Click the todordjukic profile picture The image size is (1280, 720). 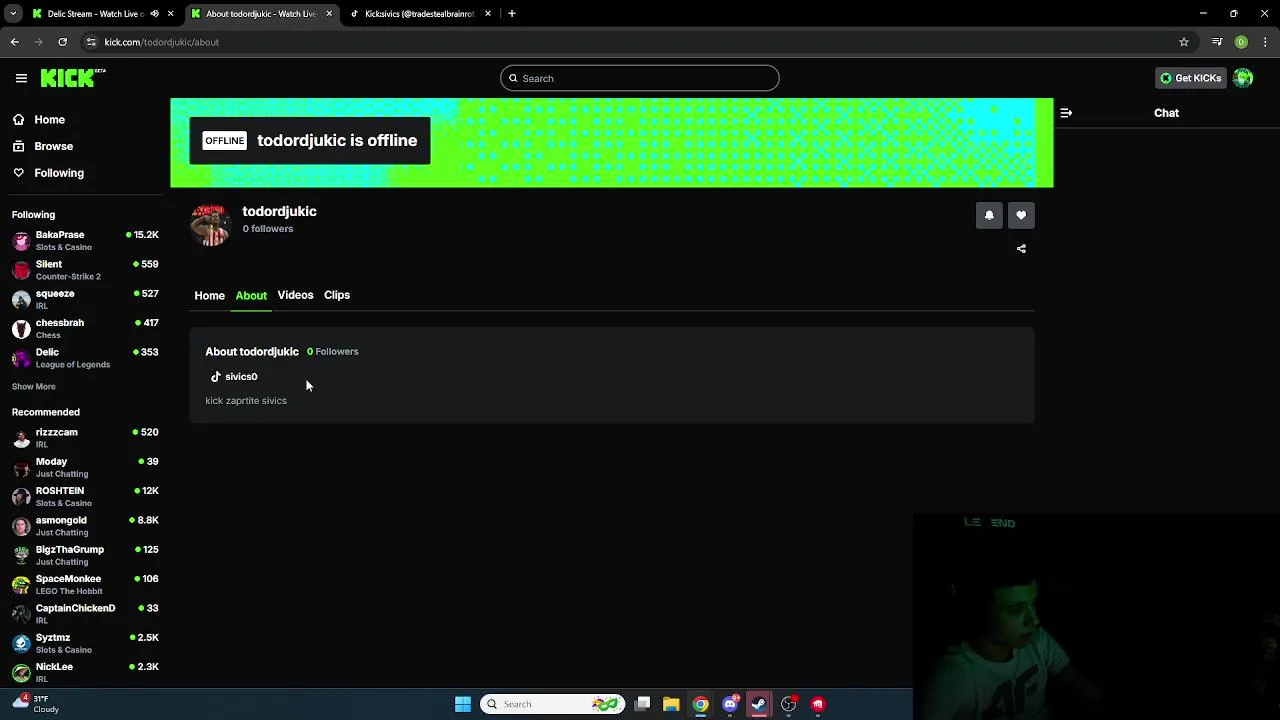(210, 225)
